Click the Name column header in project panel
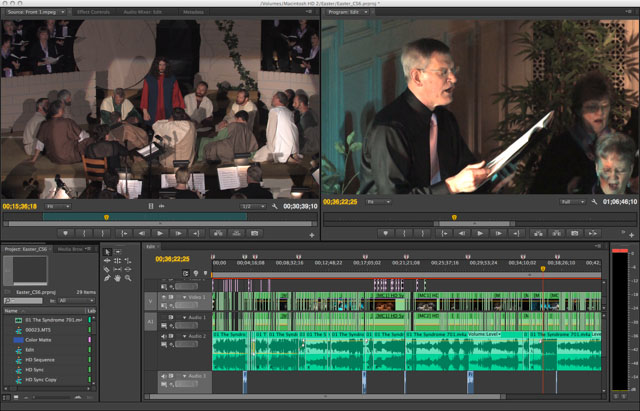The width and height of the screenshot is (640, 411). coord(11,311)
